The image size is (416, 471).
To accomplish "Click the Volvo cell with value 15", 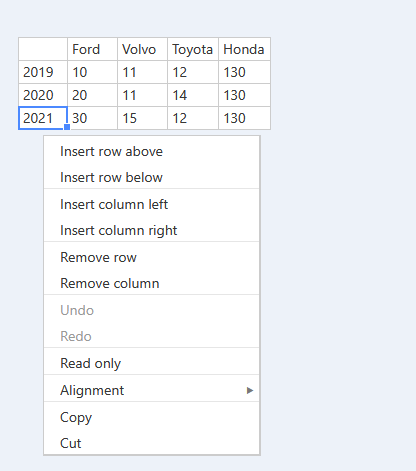I will (142, 118).
